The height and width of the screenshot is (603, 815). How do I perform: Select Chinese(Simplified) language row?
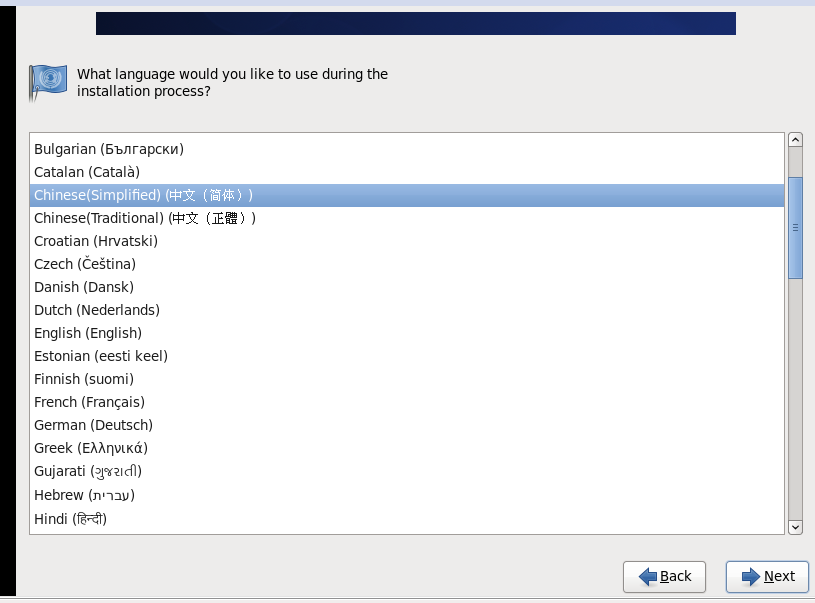pyautogui.click(x=406, y=195)
